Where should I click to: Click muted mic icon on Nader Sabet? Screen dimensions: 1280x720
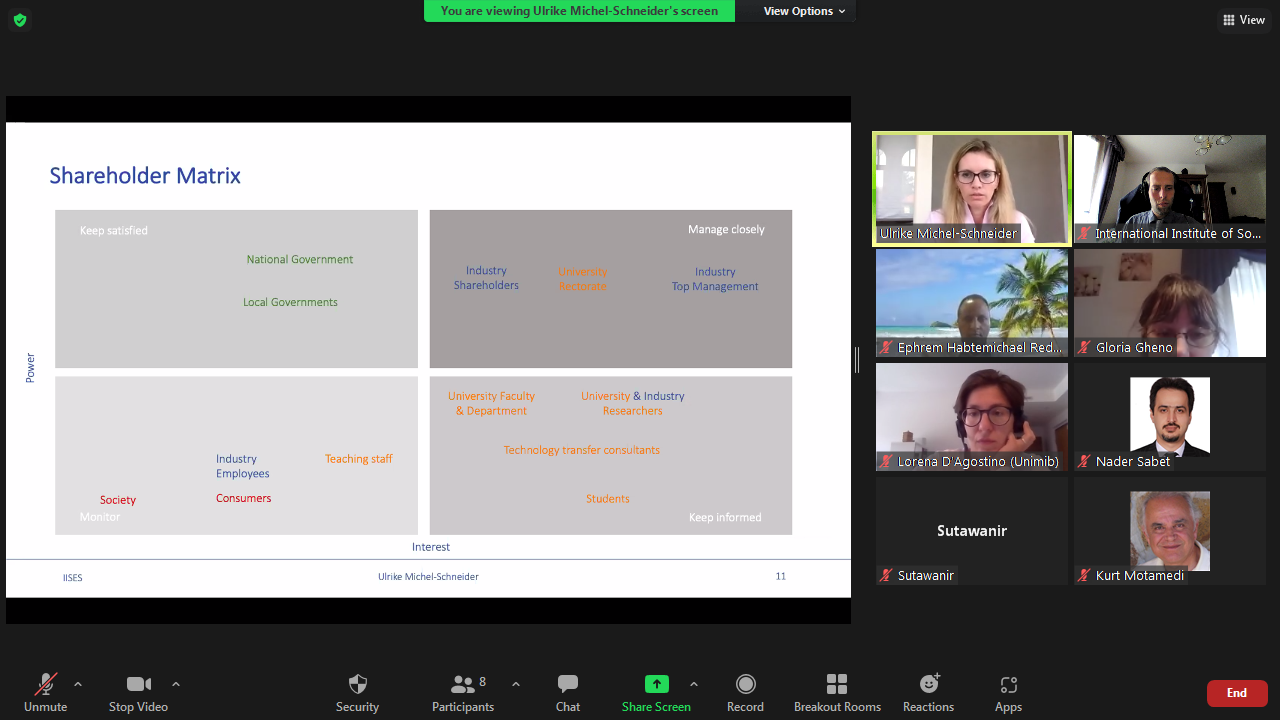pyautogui.click(x=1084, y=462)
